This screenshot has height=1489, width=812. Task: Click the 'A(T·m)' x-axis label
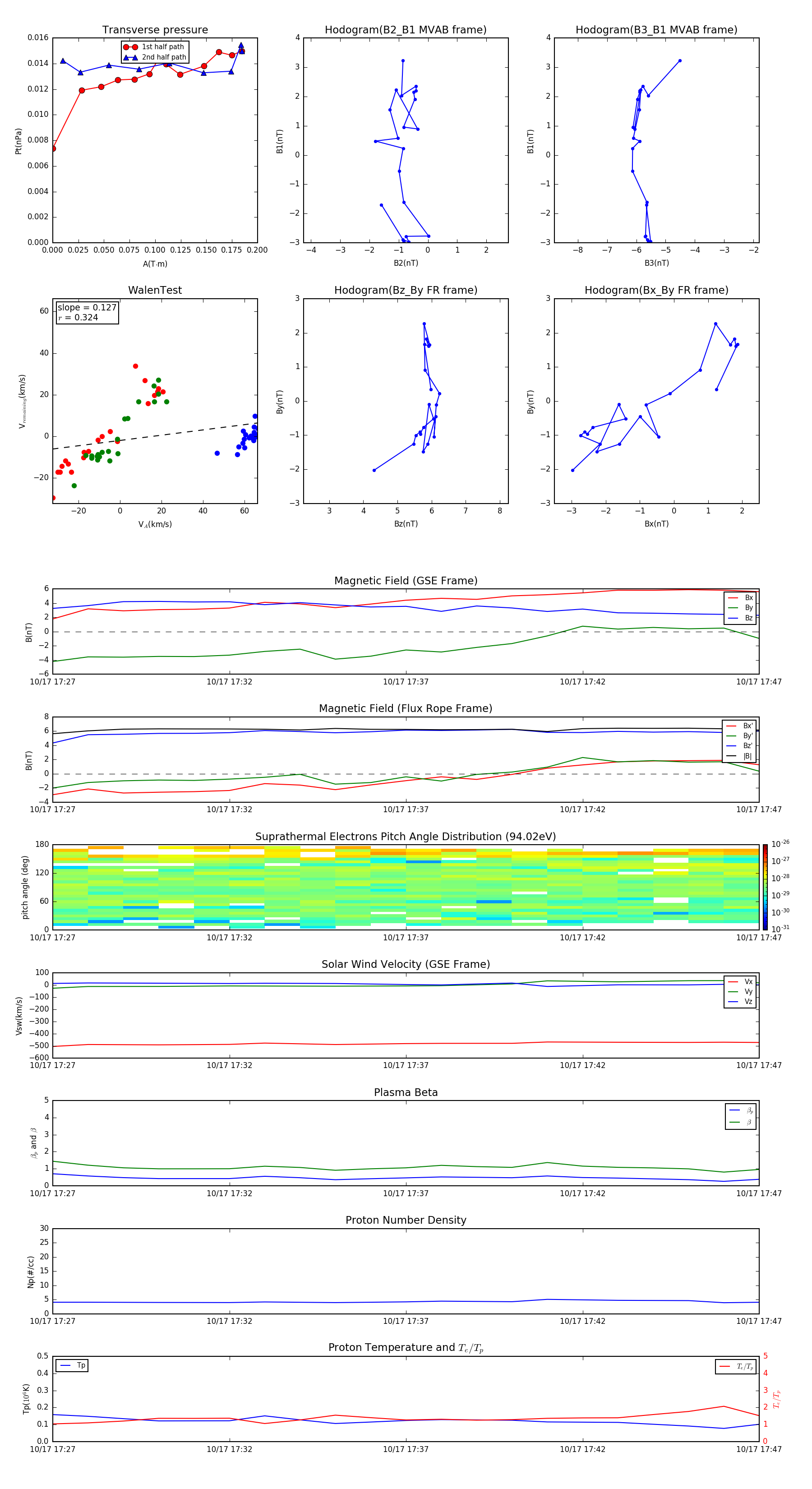click(x=155, y=264)
